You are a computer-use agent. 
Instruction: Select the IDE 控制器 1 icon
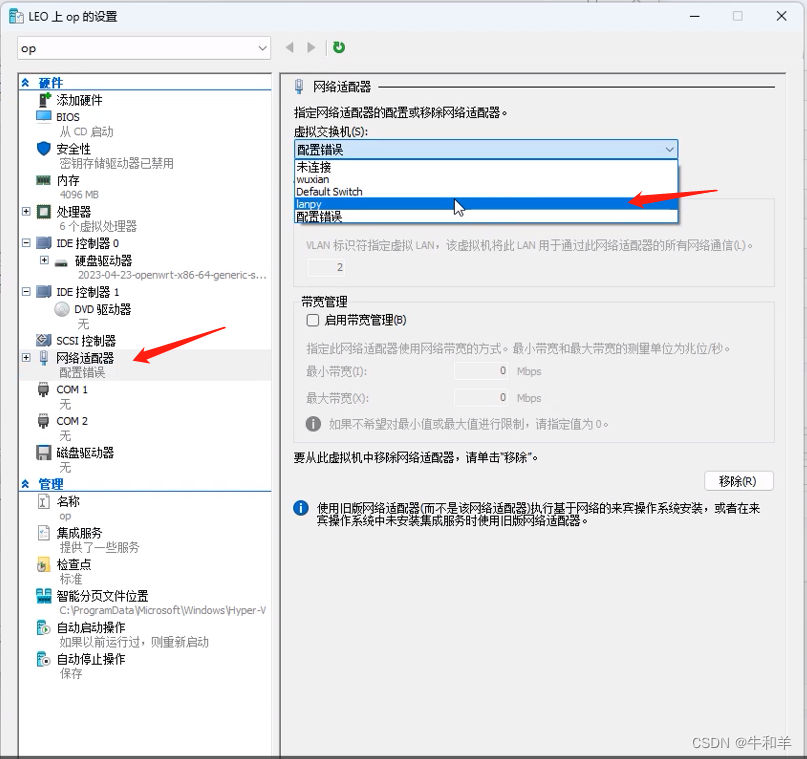click(x=44, y=292)
